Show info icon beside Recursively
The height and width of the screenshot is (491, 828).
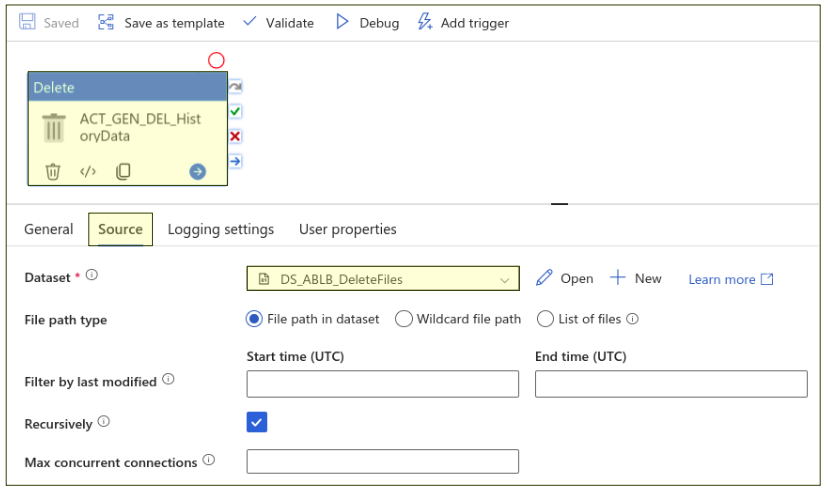pyautogui.click(x=104, y=421)
